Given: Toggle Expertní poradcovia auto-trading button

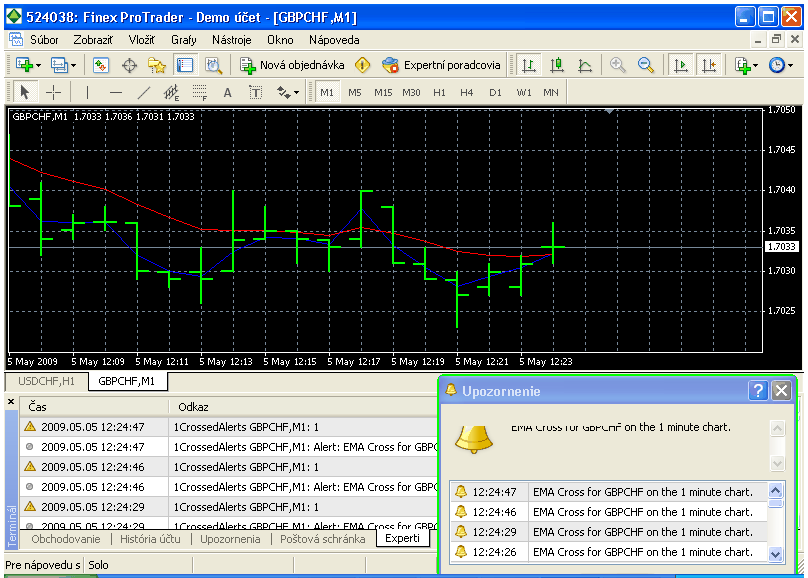Looking at the screenshot, I should coord(441,65).
